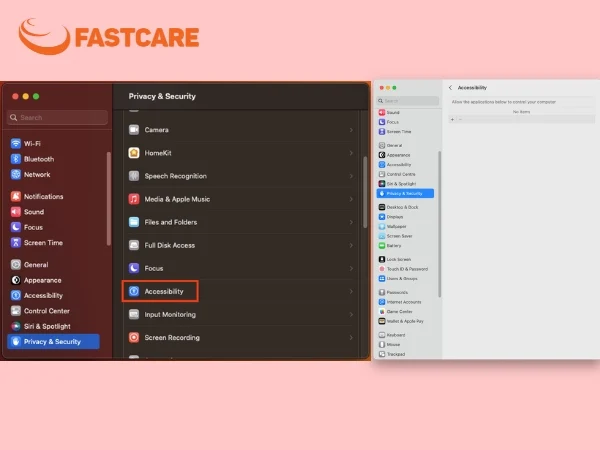Click Wallet & Apple Pay icon, light window
600x450 pixels.
[x=382, y=321]
